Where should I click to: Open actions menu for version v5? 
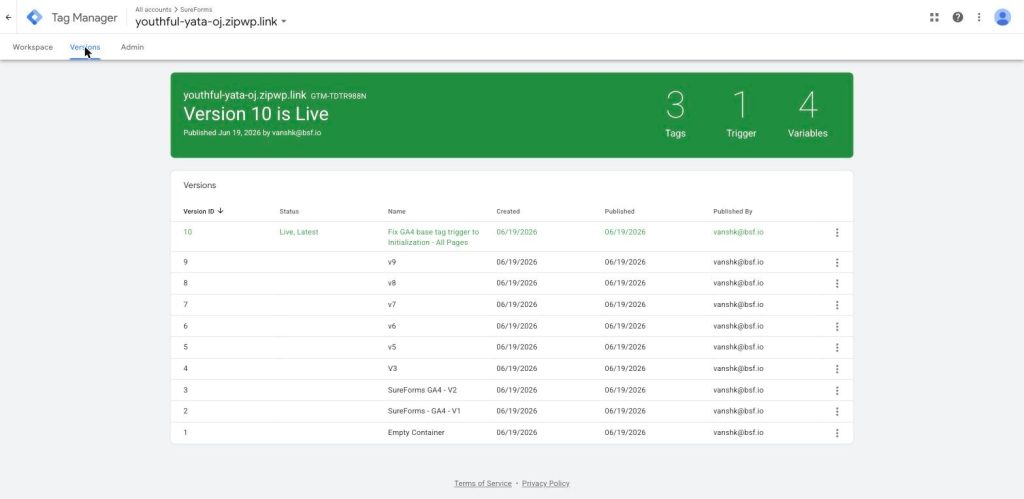tap(837, 347)
